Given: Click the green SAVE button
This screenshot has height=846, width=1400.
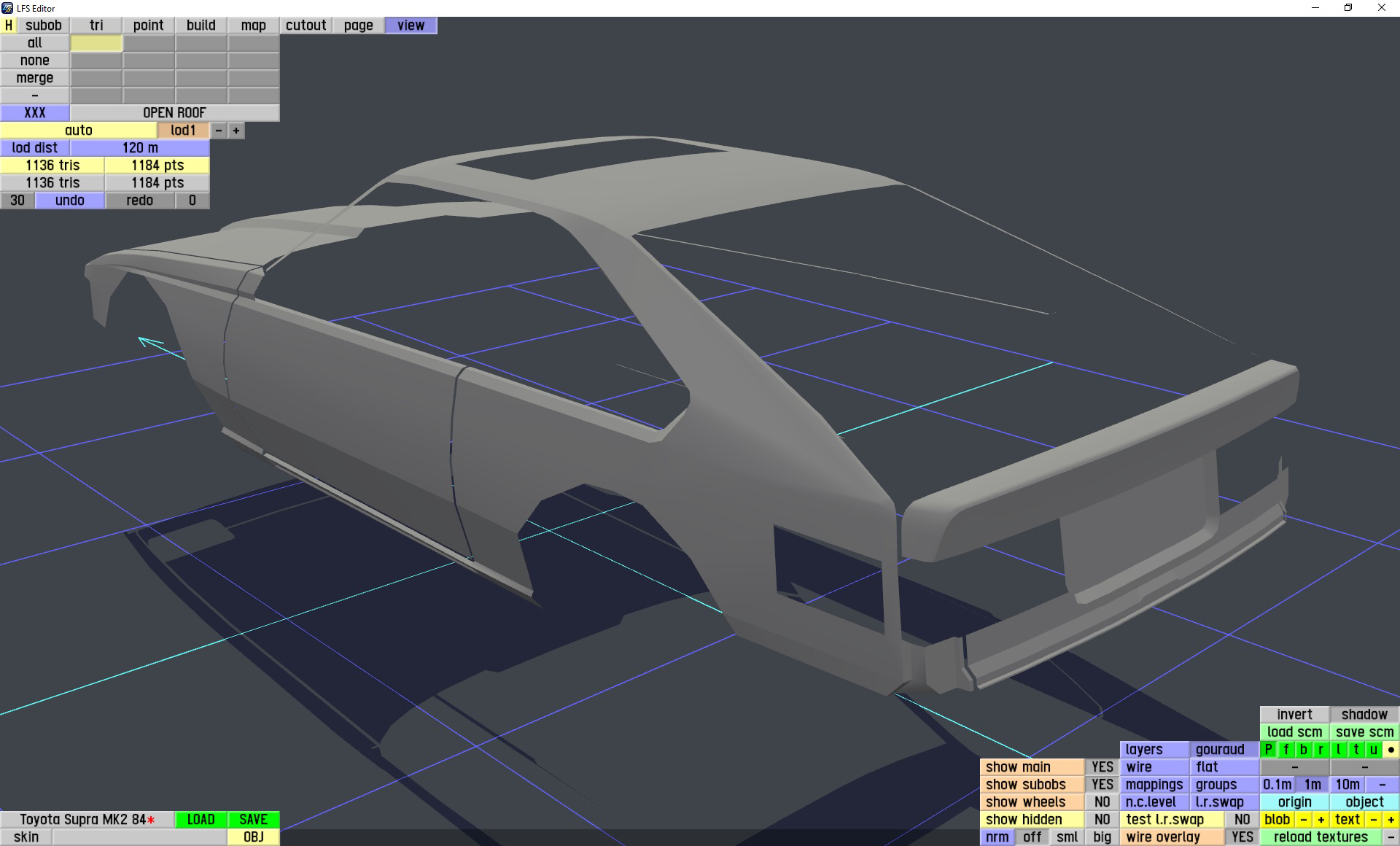Looking at the screenshot, I should point(253,820).
